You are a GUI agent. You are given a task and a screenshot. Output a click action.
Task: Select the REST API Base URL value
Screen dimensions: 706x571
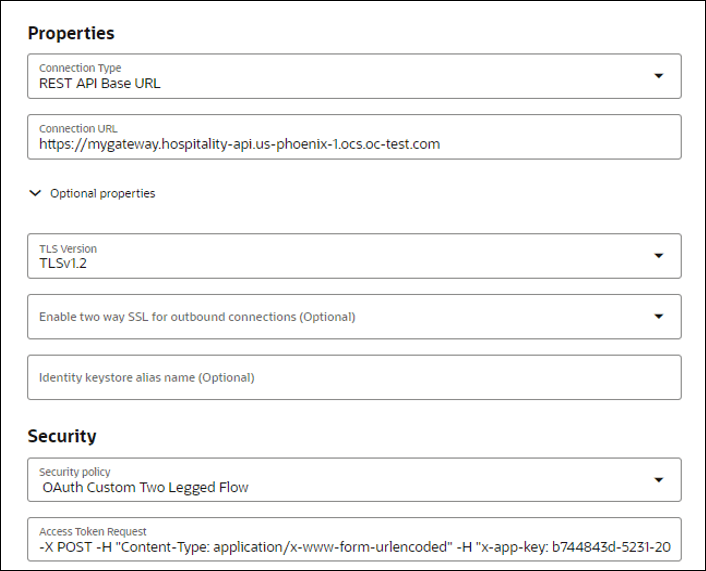[x=100, y=83]
